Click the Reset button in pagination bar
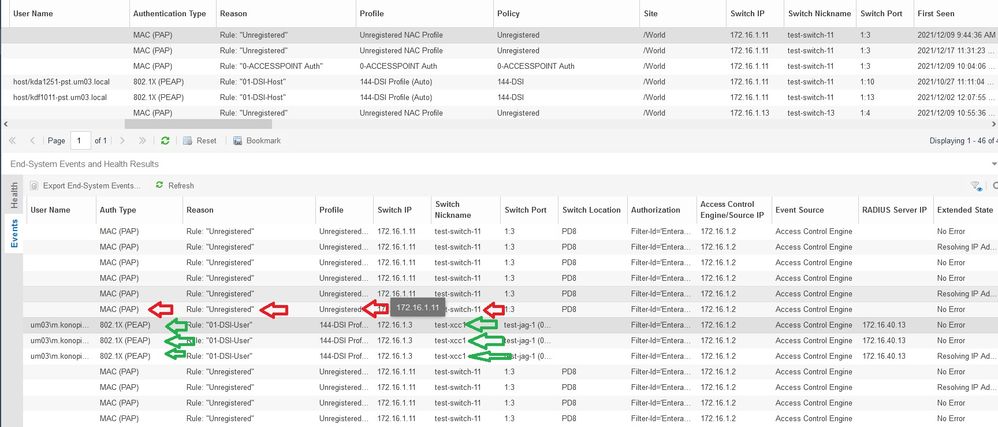This screenshot has height=427, width=998. pyautogui.click(x=200, y=141)
